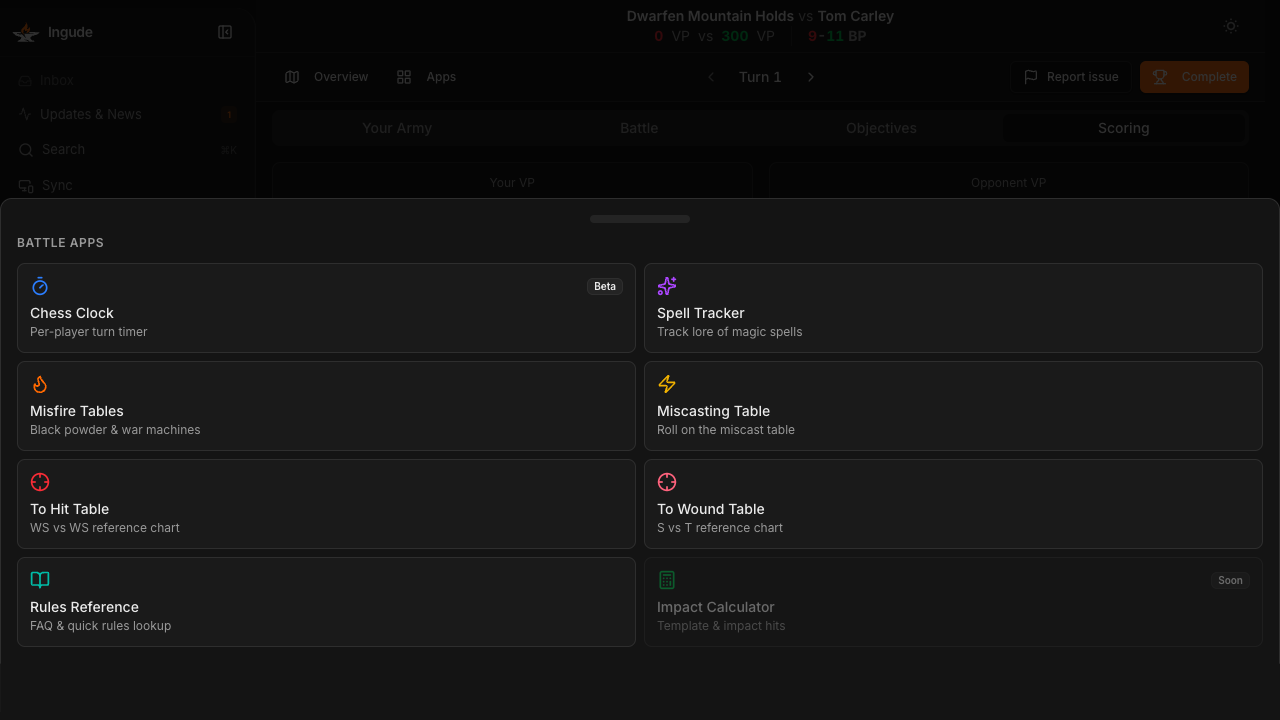Image resolution: width=1280 pixels, height=720 pixels.
Task: Open the Chess Clock stopwatch icon
Action: (40, 286)
